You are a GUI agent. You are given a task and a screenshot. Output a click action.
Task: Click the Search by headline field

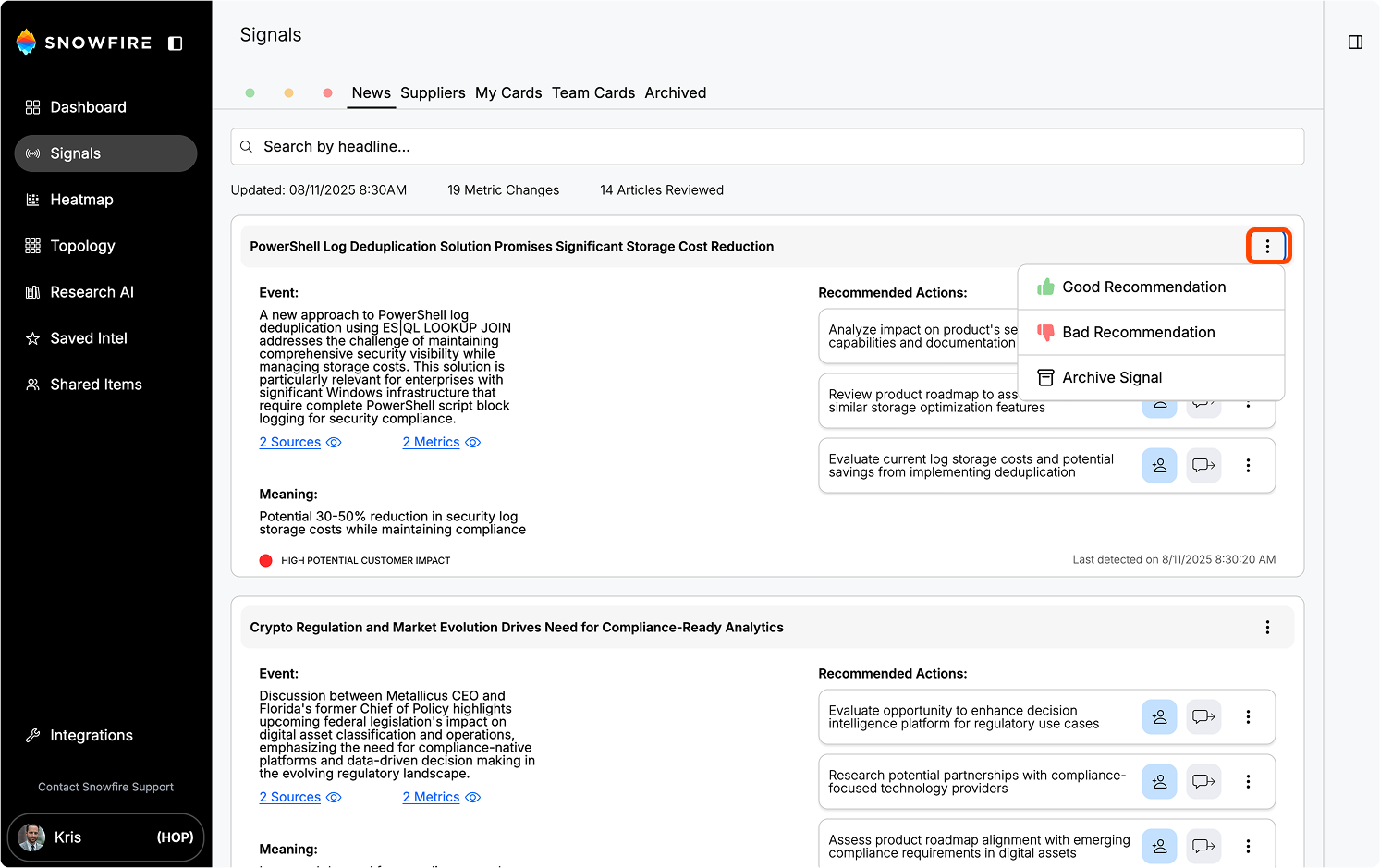tap(767, 147)
